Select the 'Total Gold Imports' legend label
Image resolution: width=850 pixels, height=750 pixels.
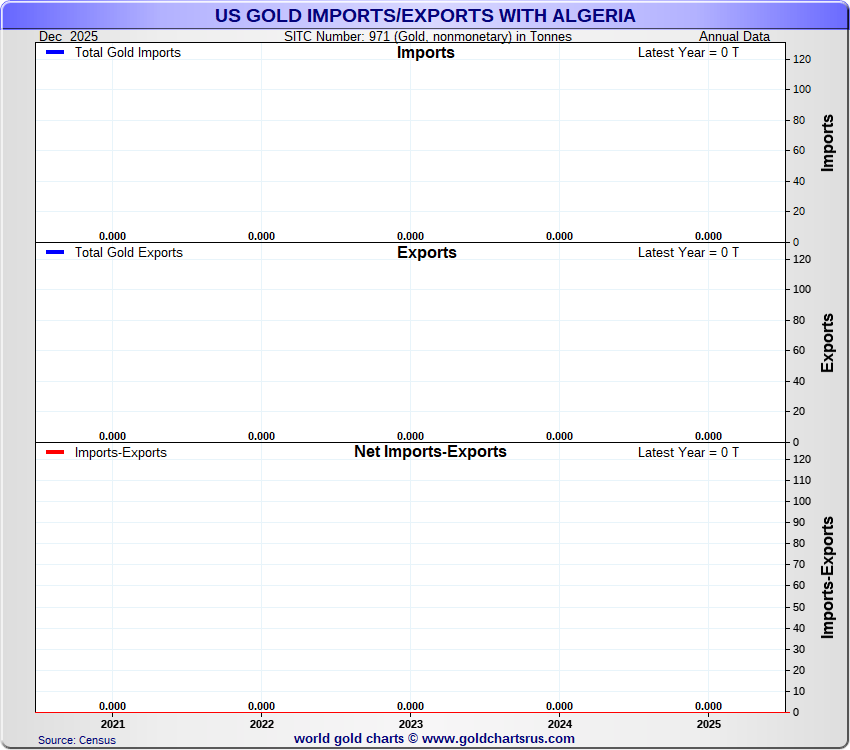pos(127,53)
